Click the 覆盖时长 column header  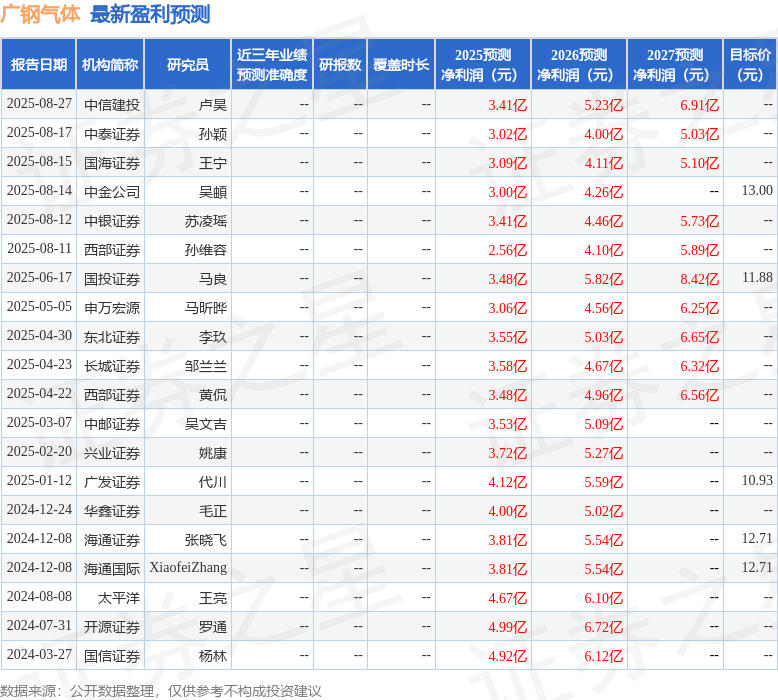coord(401,64)
